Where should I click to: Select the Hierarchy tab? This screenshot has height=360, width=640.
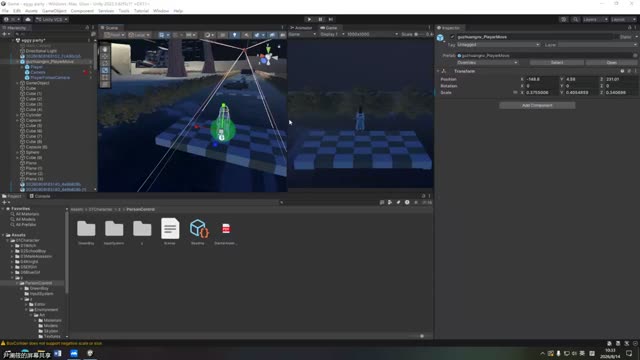pyautogui.click(x=15, y=28)
